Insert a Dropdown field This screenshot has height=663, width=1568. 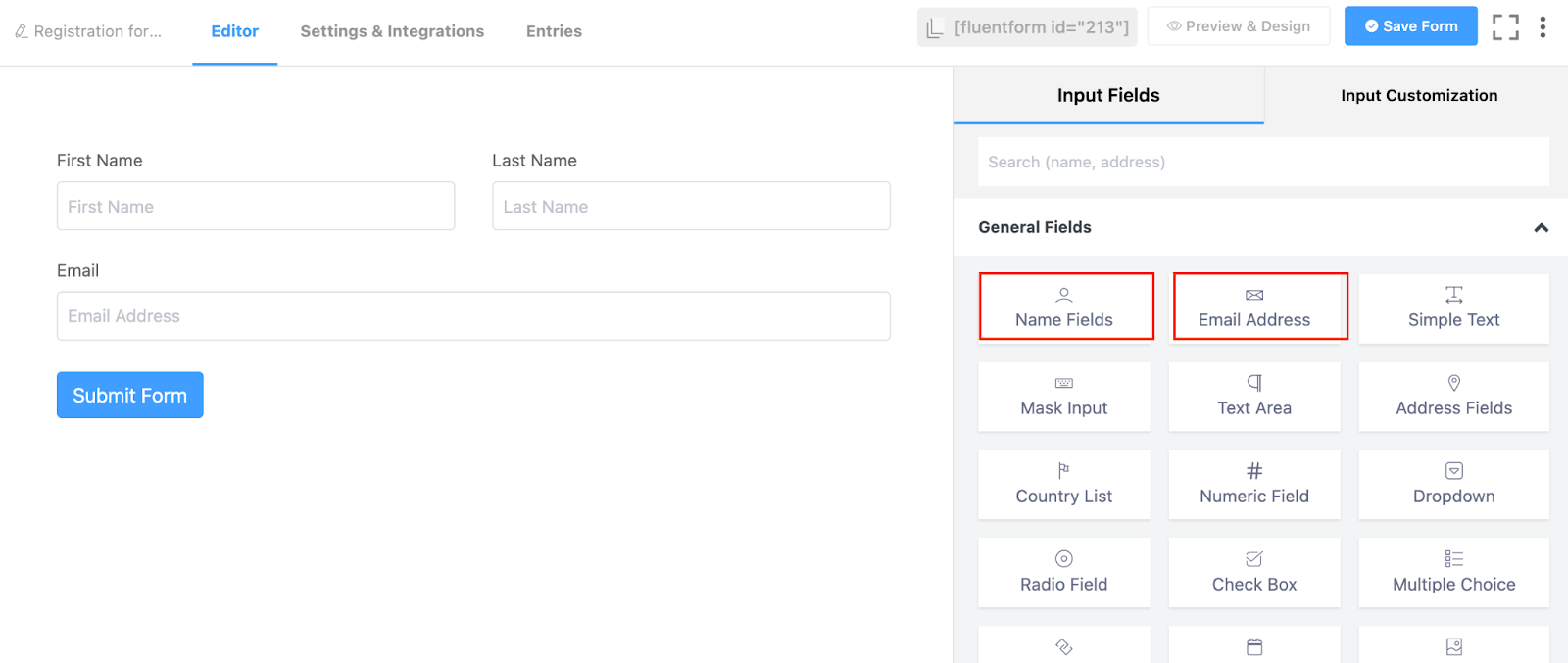click(x=1453, y=485)
